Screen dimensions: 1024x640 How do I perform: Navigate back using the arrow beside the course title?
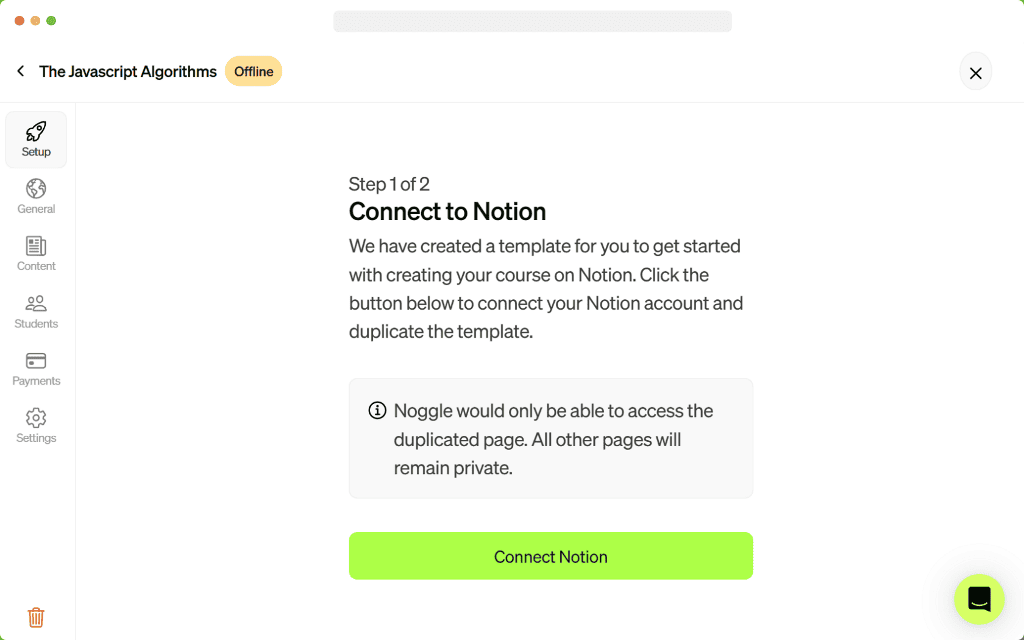click(20, 71)
